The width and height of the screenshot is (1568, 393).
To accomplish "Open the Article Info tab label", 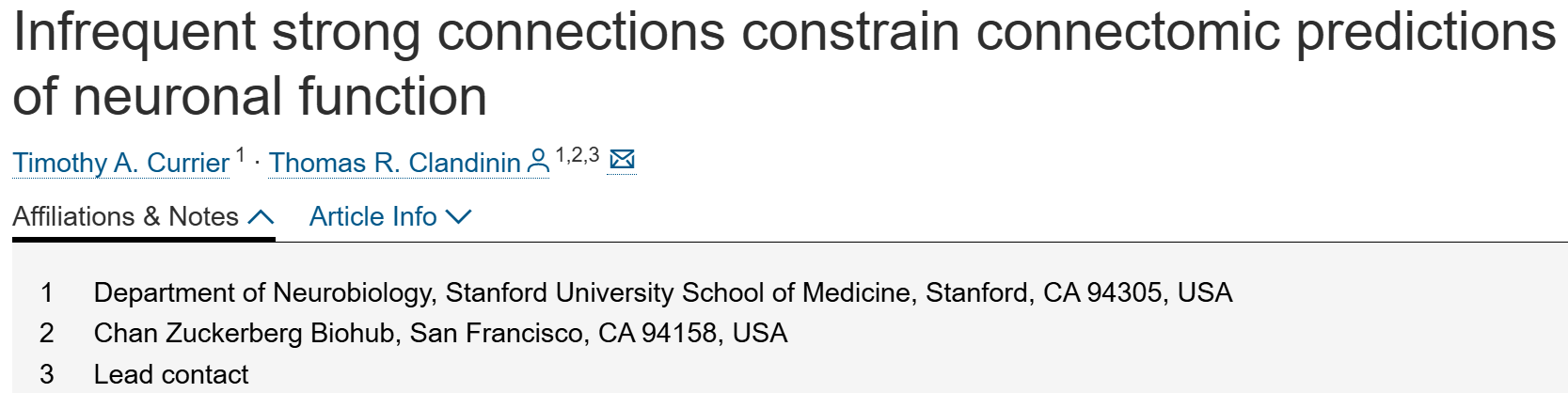I will click(x=372, y=217).
